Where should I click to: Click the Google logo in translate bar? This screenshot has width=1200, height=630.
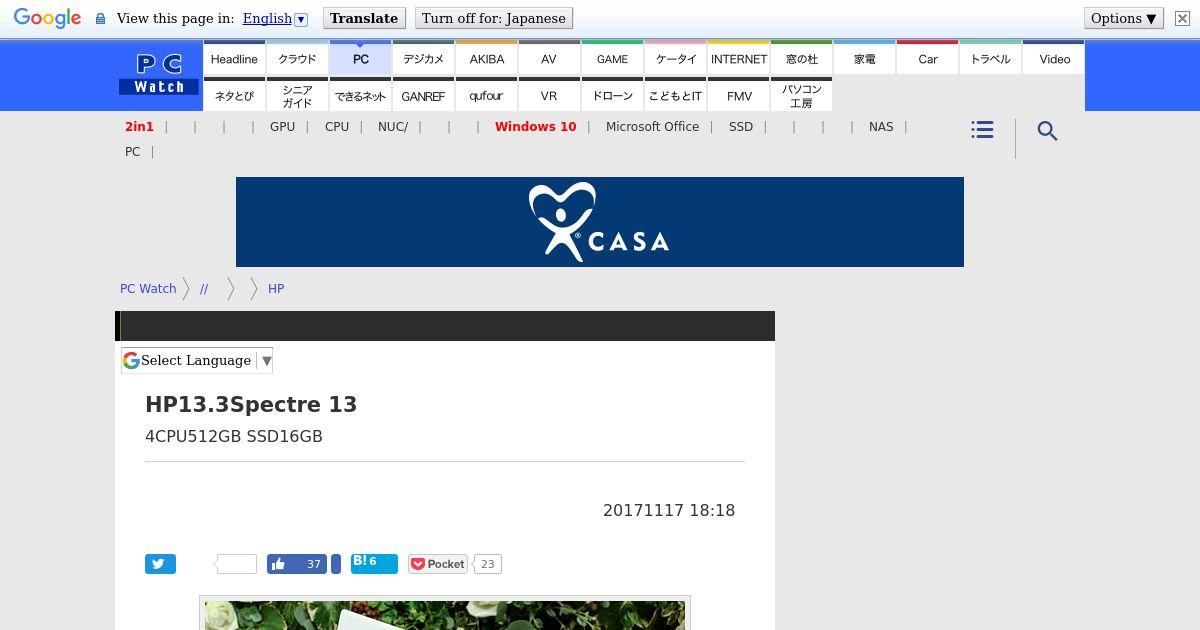coord(47,19)
